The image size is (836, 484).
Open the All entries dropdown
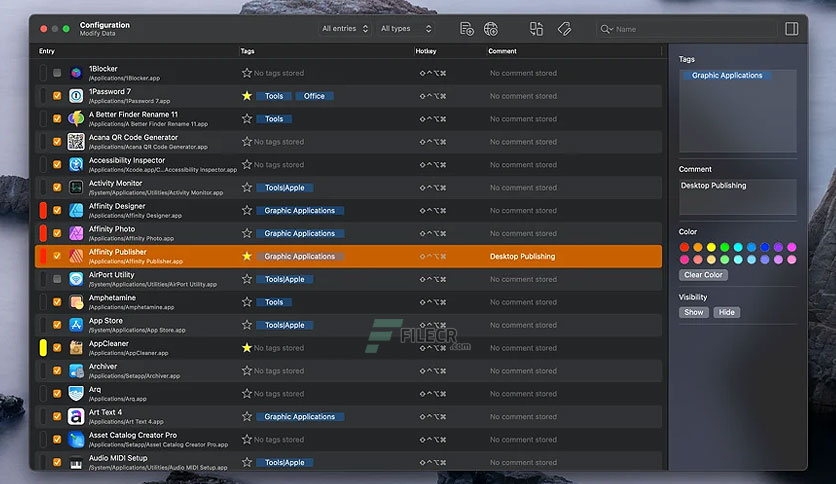[345, 29]
